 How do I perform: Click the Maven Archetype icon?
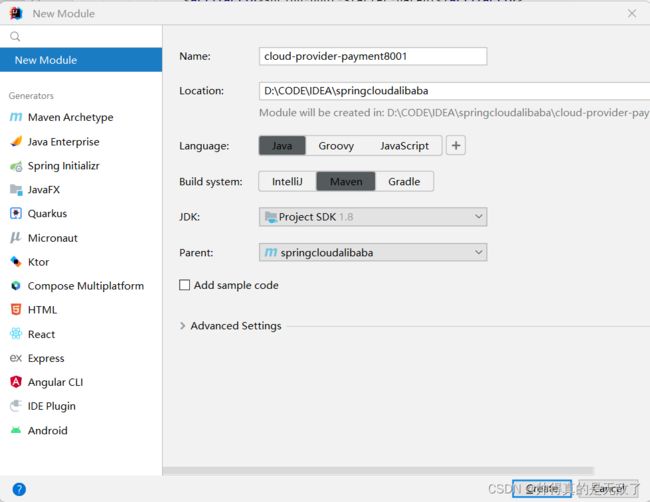click(x=16, y=117)
